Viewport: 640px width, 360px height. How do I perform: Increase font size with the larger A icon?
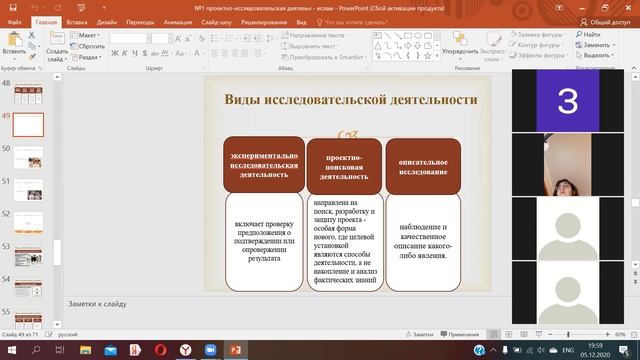[x=178, y=39]
